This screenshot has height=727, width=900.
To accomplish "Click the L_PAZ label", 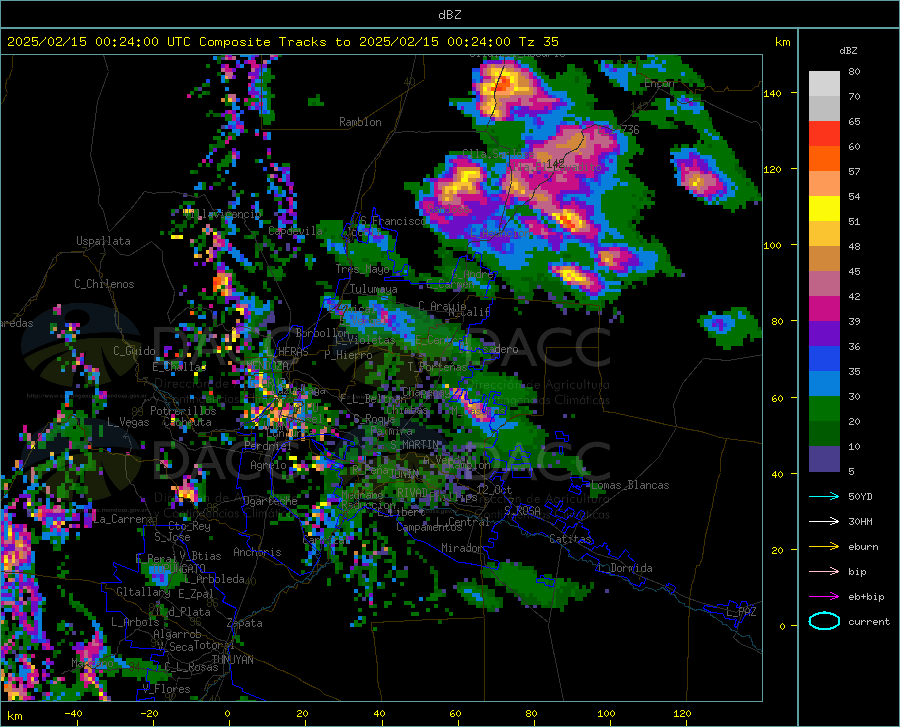I will coord(741,612).
